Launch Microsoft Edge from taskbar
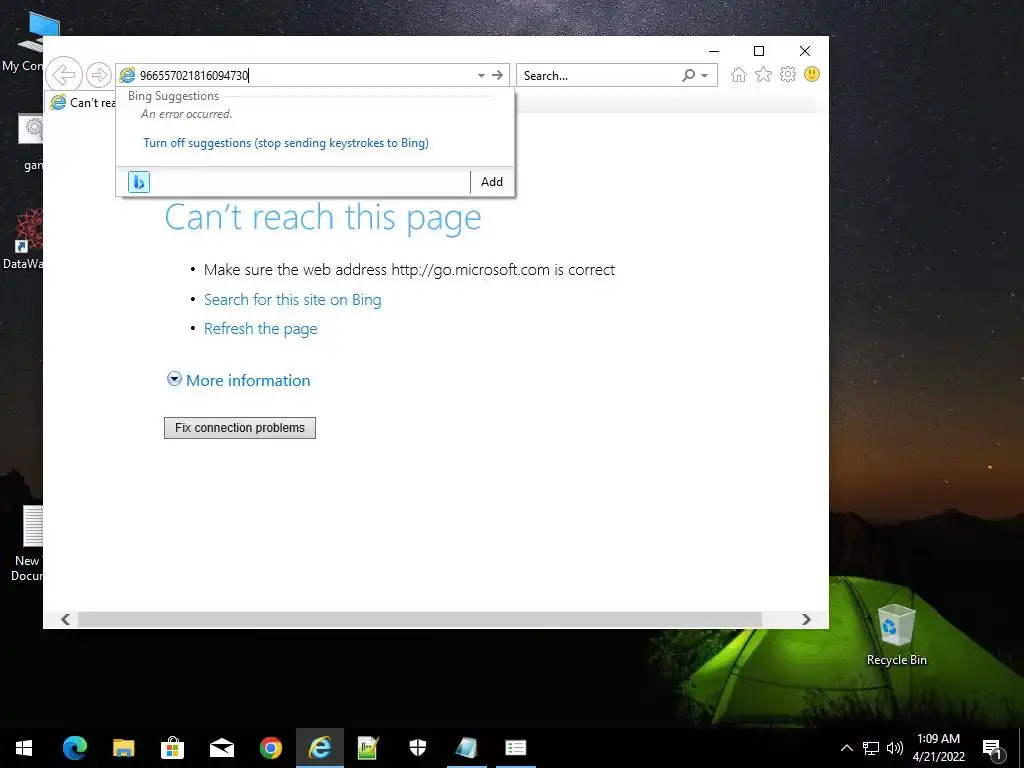The image size is (1024, 768). pos(74,748)
